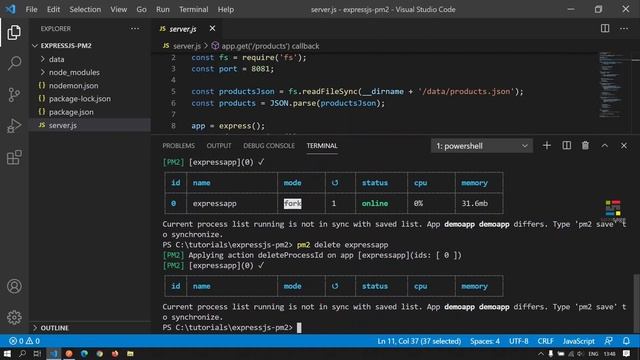Click Explorer's more actions ellipsis

click(x=135, y=29)
